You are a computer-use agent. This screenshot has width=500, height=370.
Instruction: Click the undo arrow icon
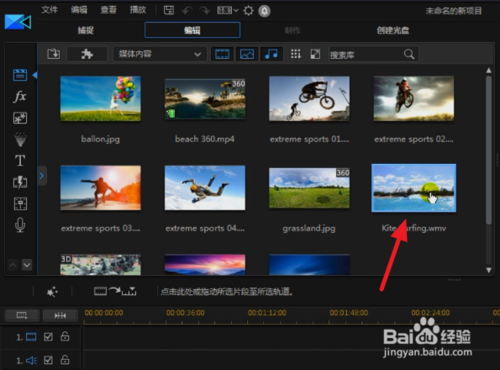[x=187, y=11]
